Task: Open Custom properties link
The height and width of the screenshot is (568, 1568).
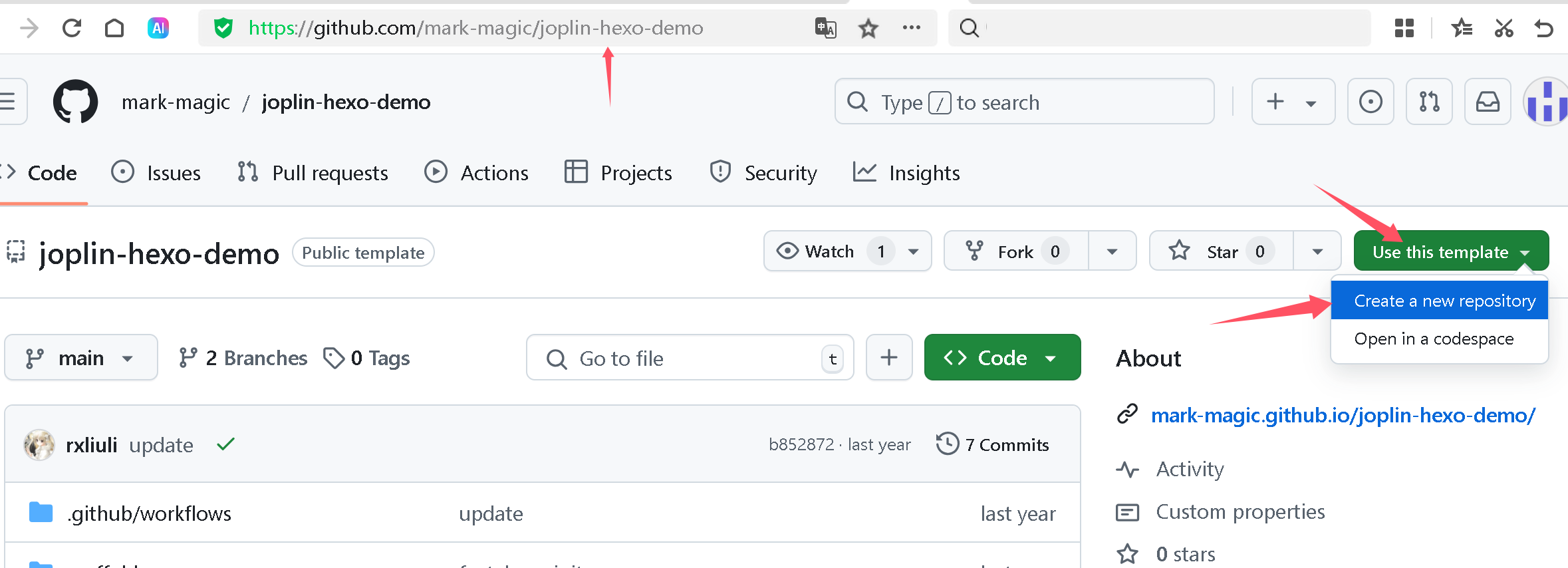Action: [x=1221, y=511]
